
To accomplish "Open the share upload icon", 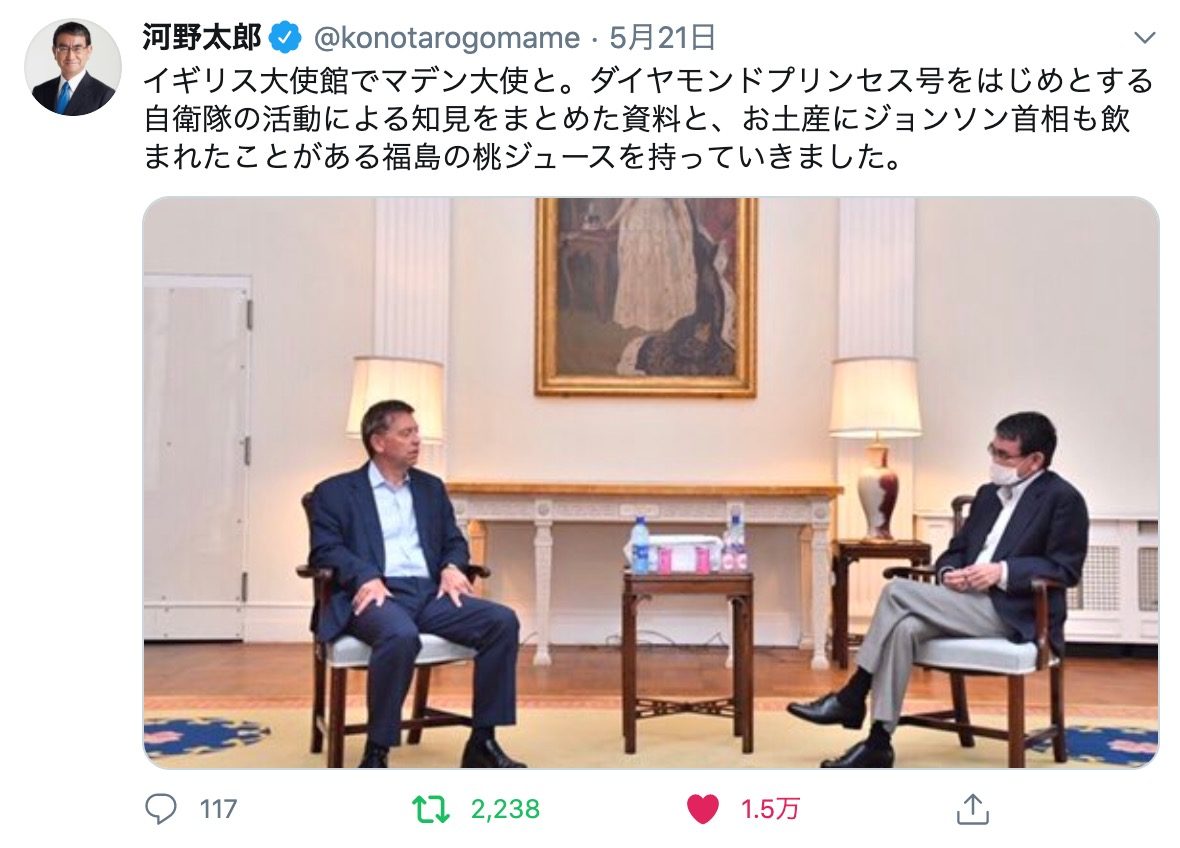I will coord(972,809).
